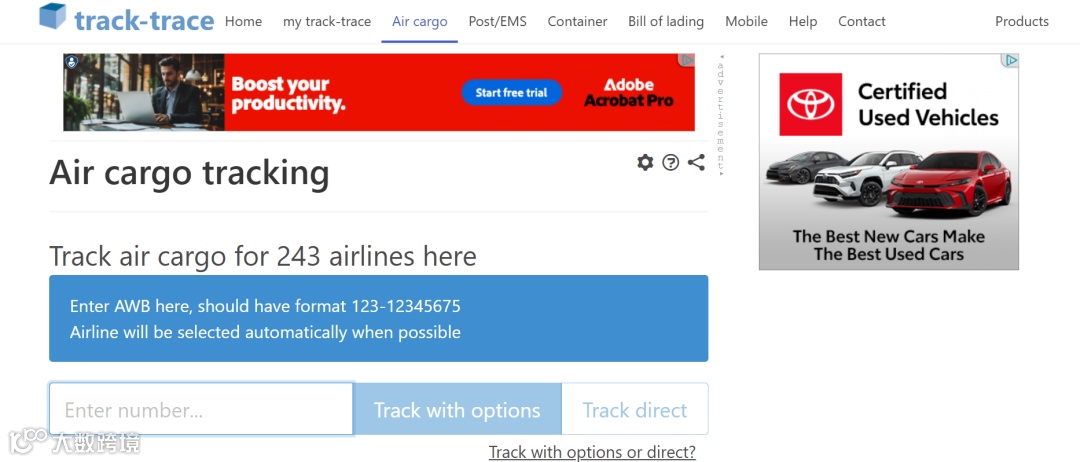
Task: Navigate to my track-trace
Action: [326, 21]
